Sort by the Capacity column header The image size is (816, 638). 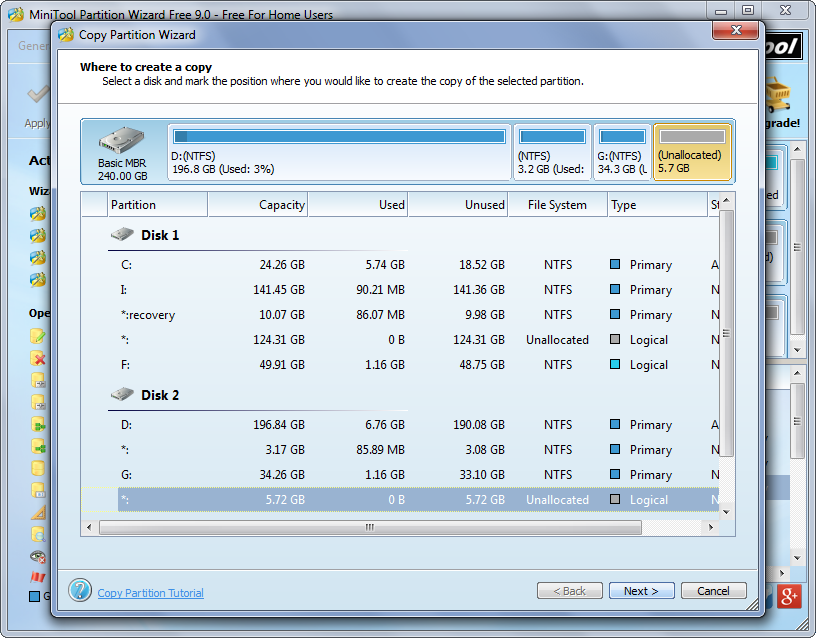coord(258,205)
